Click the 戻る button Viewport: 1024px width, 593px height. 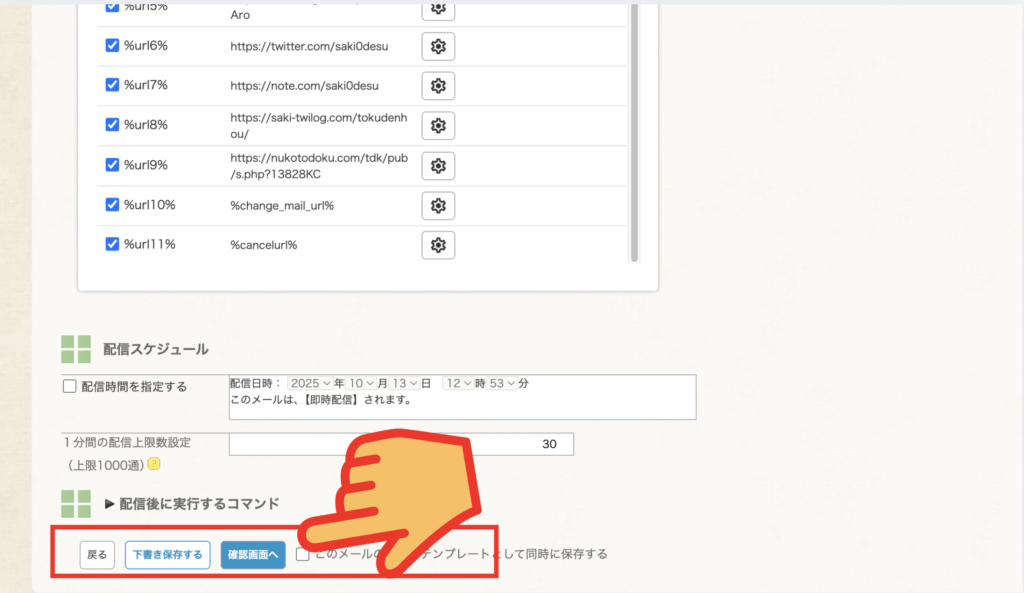coord(97,554)
